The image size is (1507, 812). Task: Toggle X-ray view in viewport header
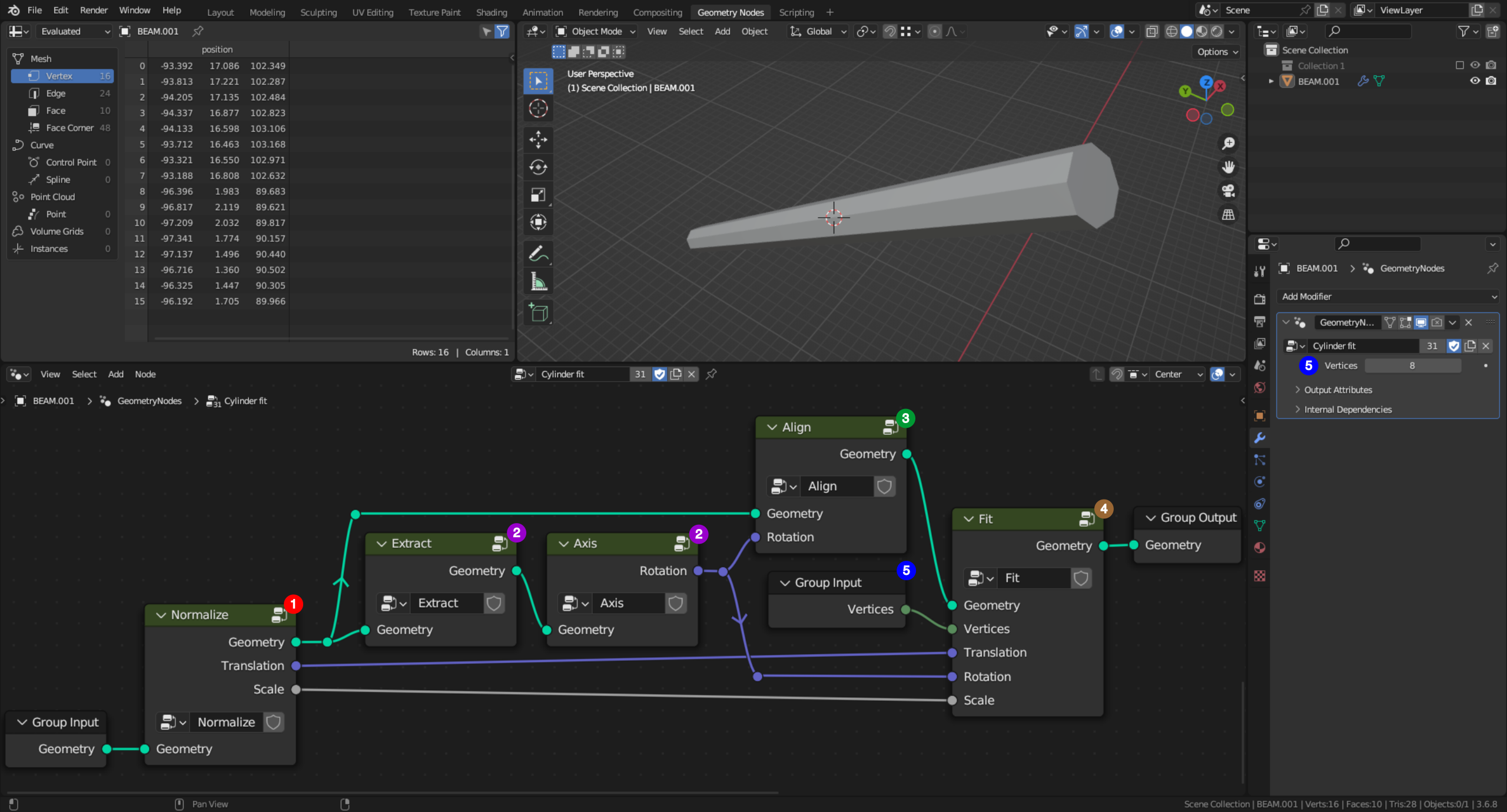[1151, 31]
